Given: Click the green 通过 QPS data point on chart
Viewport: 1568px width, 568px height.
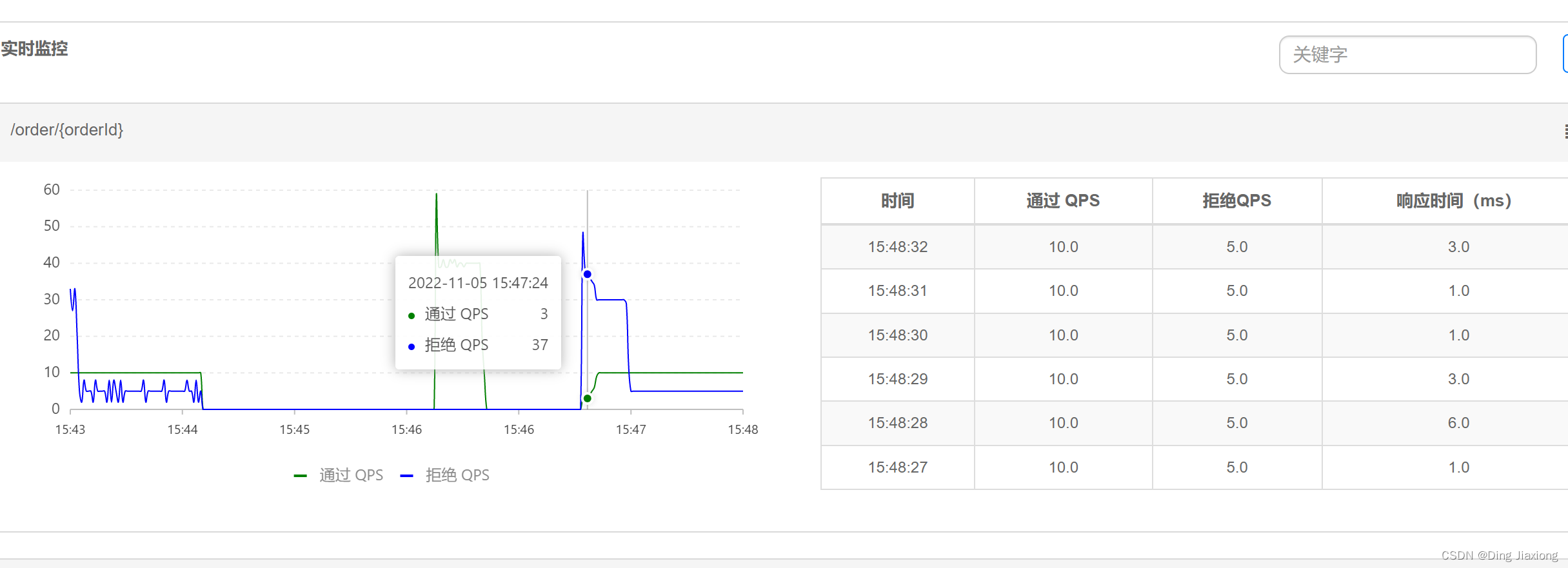Looking at the screenshot, I should [588, 398].
